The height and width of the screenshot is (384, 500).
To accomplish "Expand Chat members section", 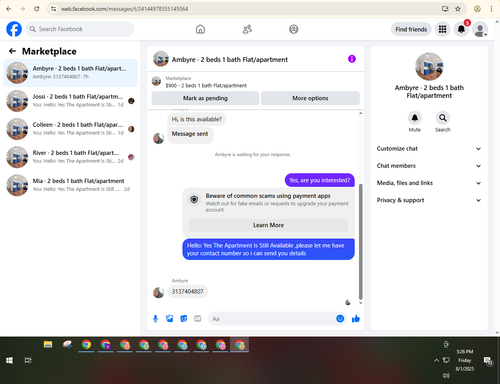I will coord(429,166).
